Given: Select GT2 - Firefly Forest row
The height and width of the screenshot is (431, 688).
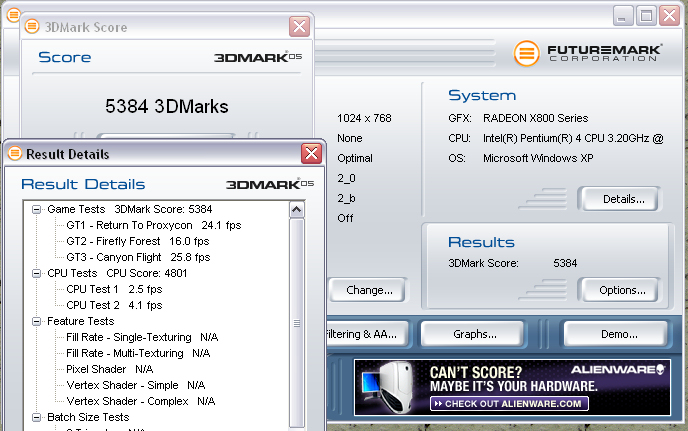Looking at the screenshot, I should click(x=138, y=241).
